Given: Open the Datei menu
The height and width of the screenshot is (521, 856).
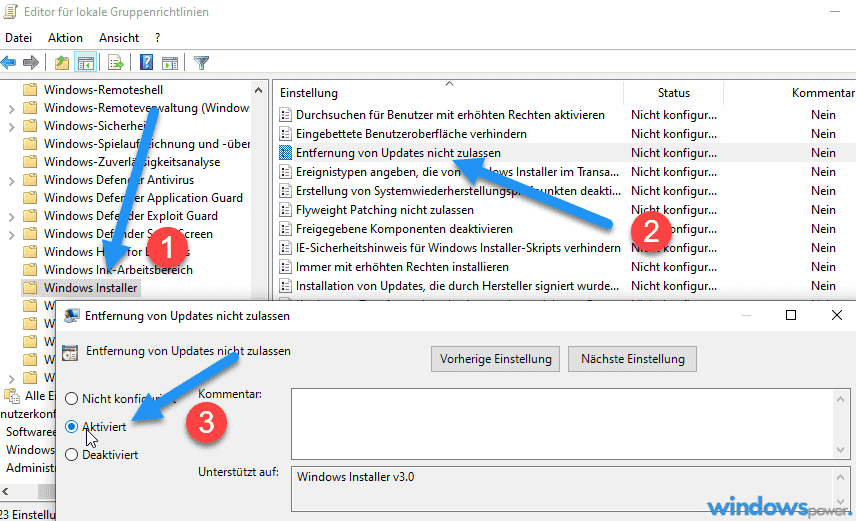Looking at the screenshot, I should coord(19,37).
